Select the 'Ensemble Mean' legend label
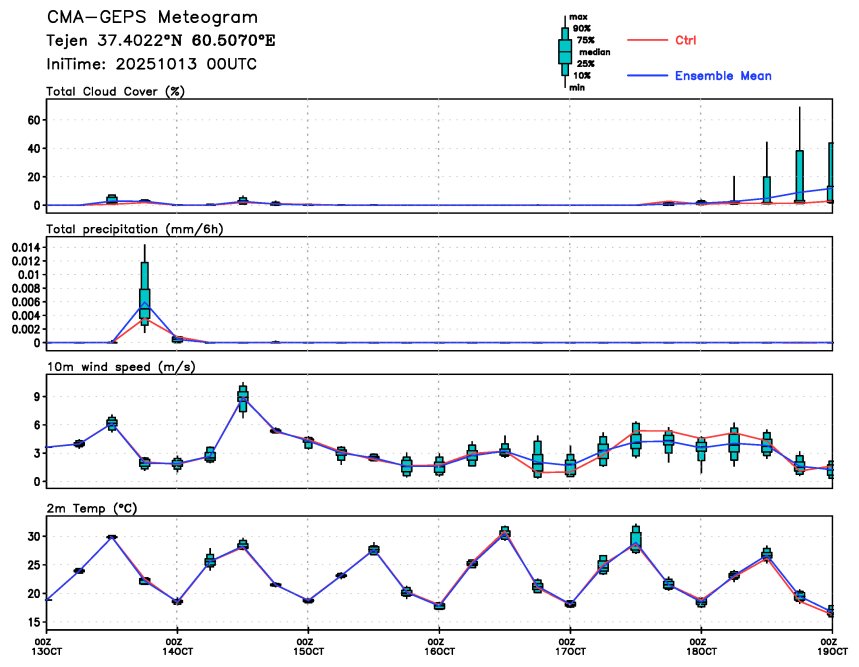859x667 pixels. click(x=722, y=76)
